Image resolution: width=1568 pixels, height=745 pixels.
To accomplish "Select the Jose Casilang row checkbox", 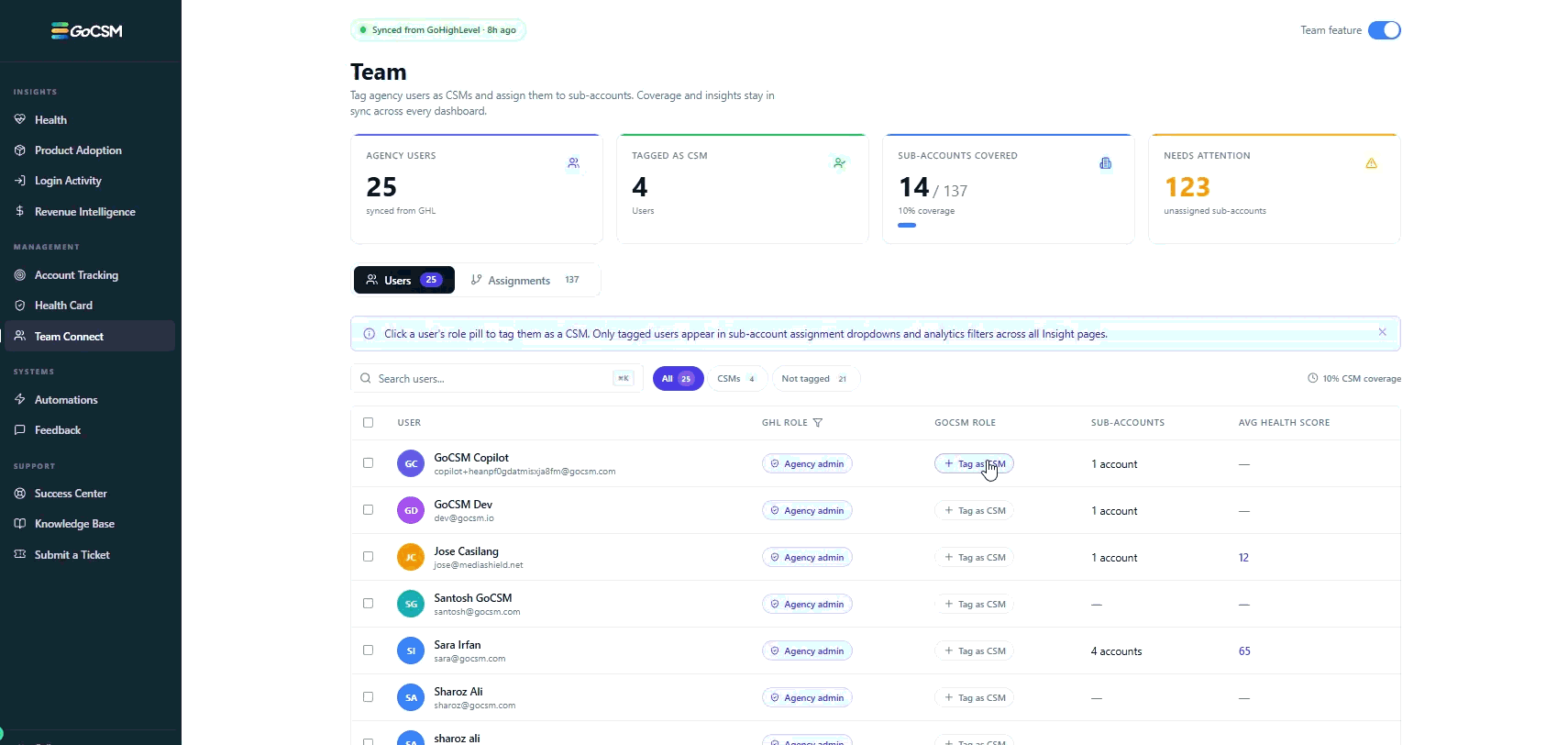I will [369, 557].
